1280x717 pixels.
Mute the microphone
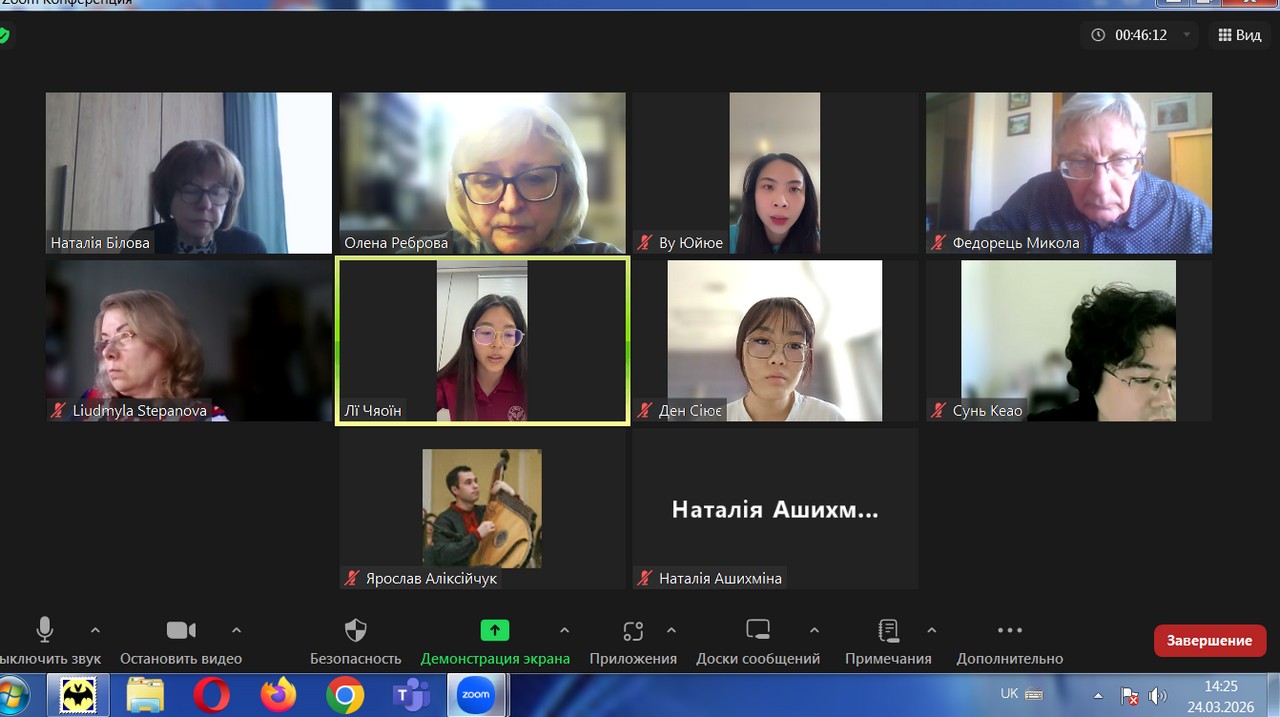tap(45, 630)
